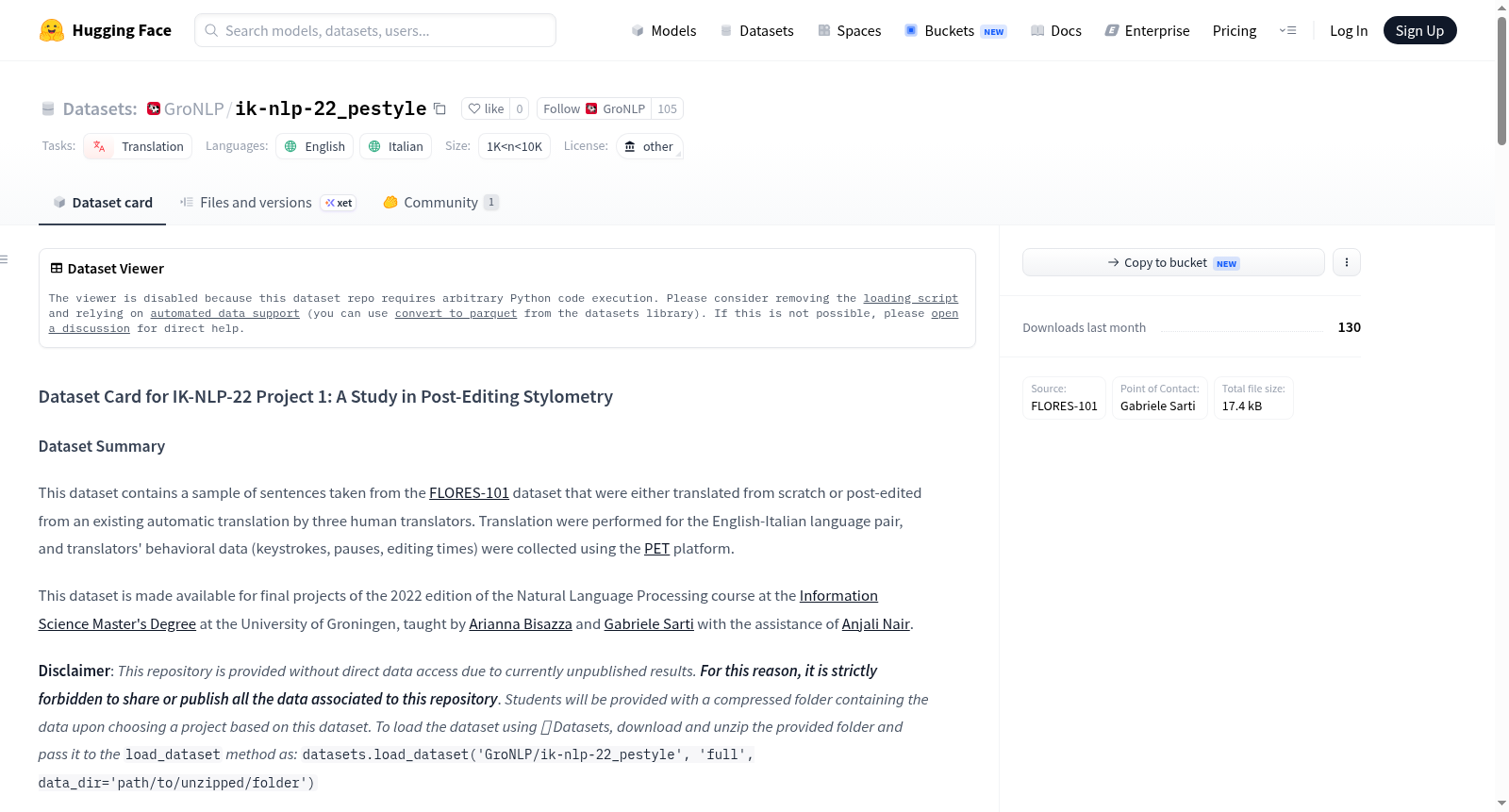Screen dimensions: 1509x812
Task: Open the 'automated data support' link
Action: (224, 313)
